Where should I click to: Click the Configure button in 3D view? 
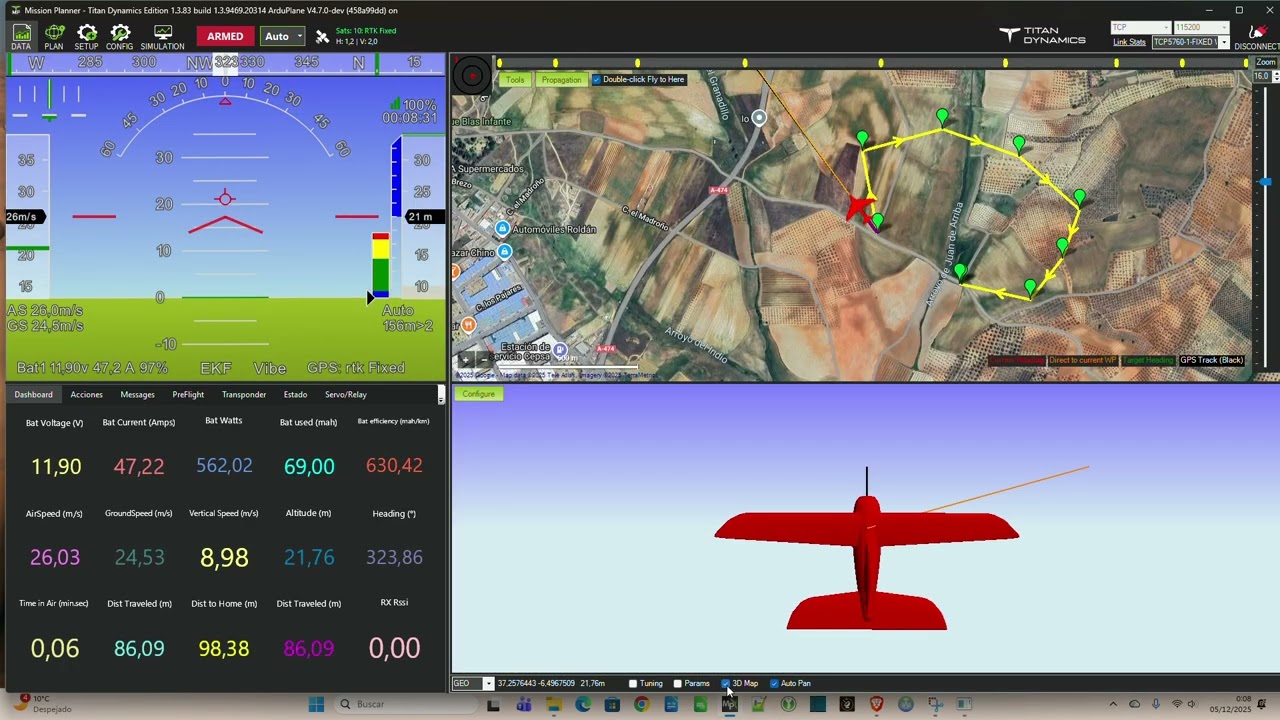point(478,394)
